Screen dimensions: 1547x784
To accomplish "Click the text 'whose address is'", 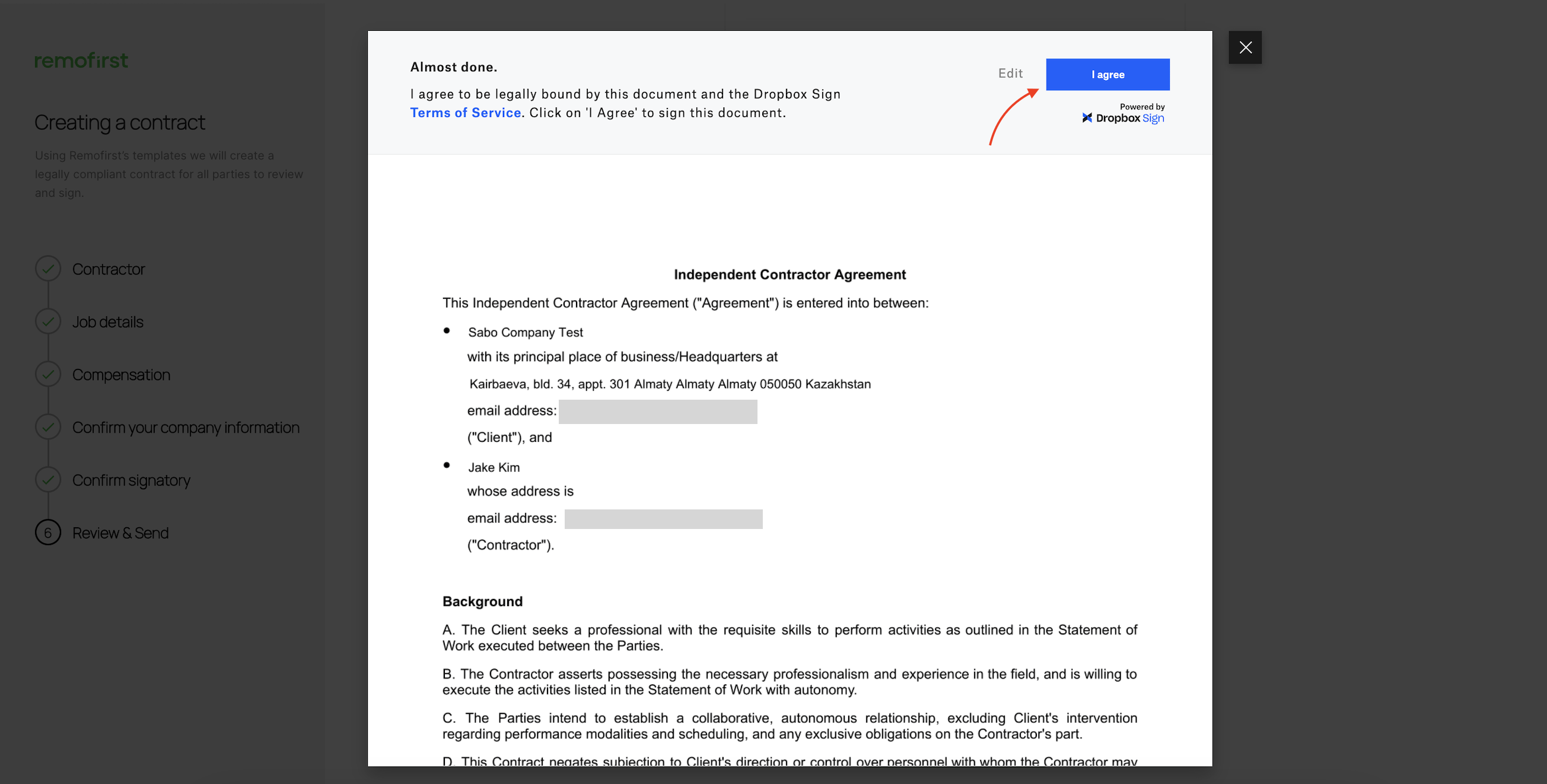I will click(x=521, y=491).
